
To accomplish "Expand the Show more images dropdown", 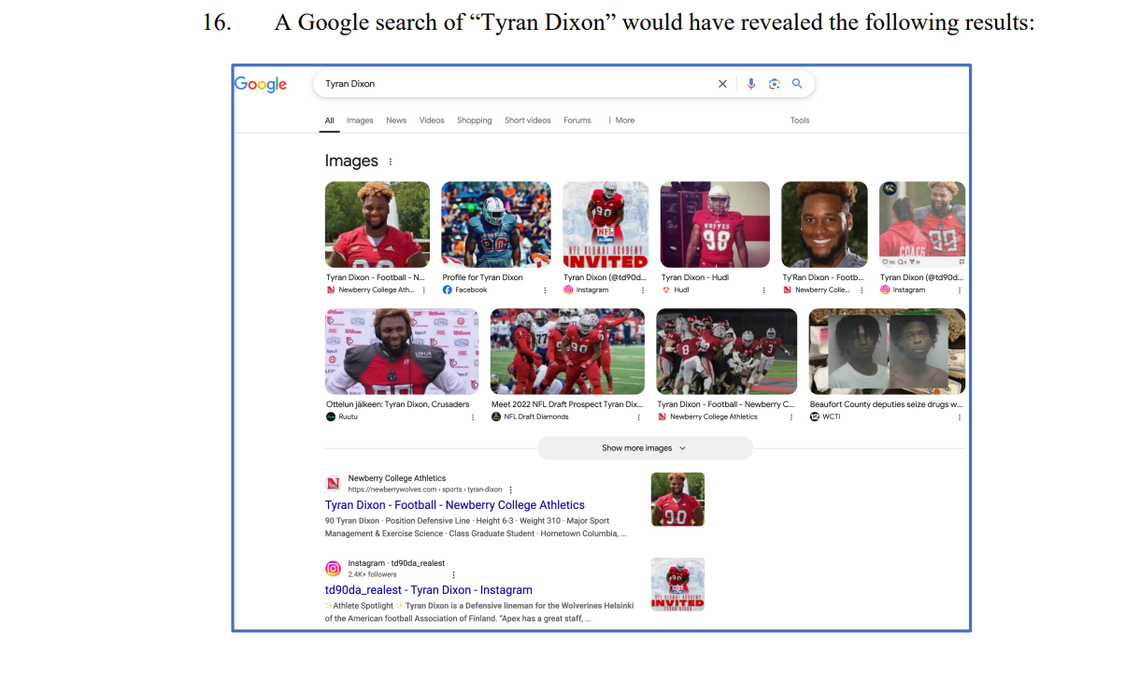I will tap(644, 448).
